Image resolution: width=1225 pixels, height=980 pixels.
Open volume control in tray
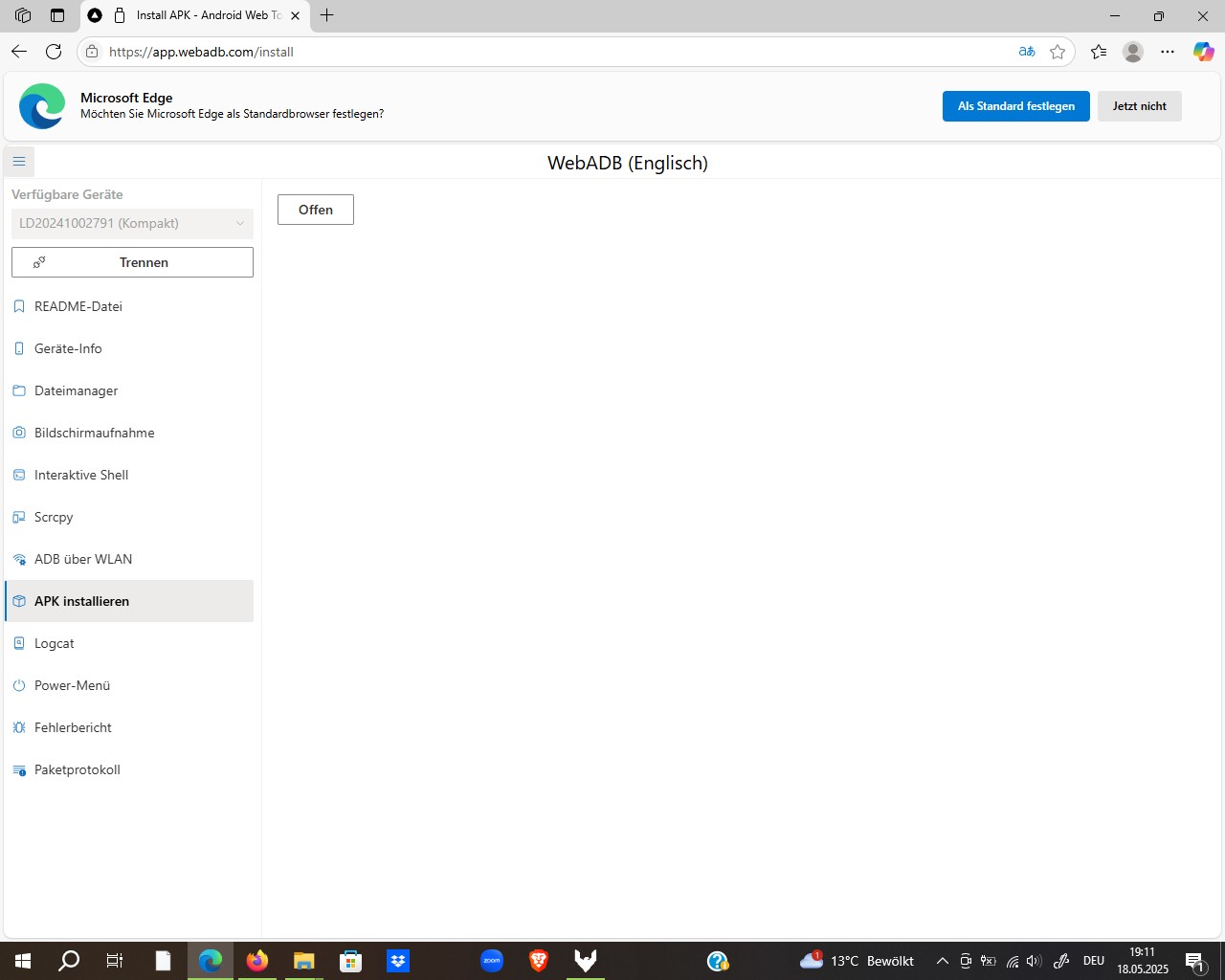1034,961
